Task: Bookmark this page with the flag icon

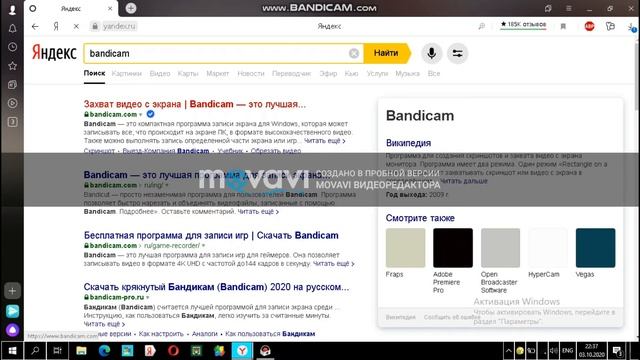Action: [563, 26]
